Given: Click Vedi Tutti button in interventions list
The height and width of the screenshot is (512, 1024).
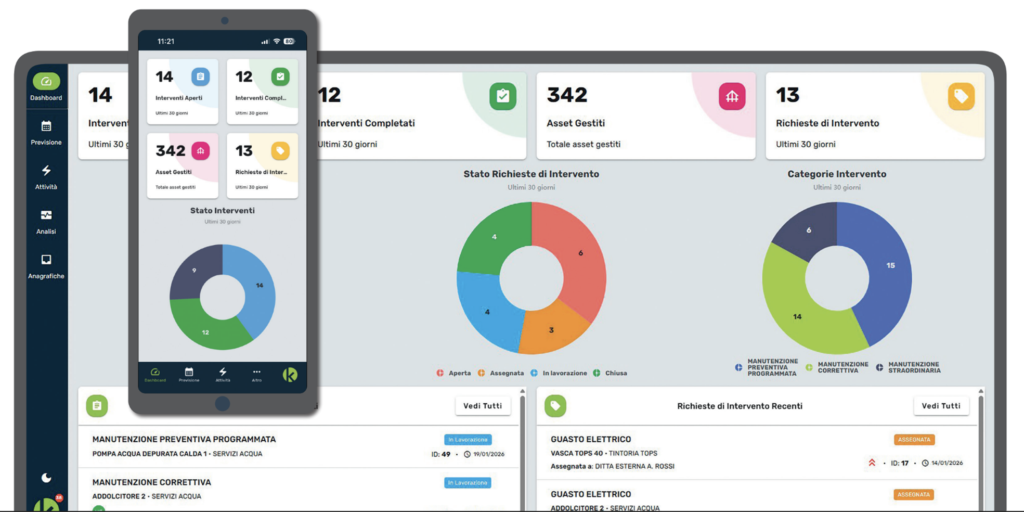Looking at the screenshot, I should pyautogui.click(x=483, y=406).
